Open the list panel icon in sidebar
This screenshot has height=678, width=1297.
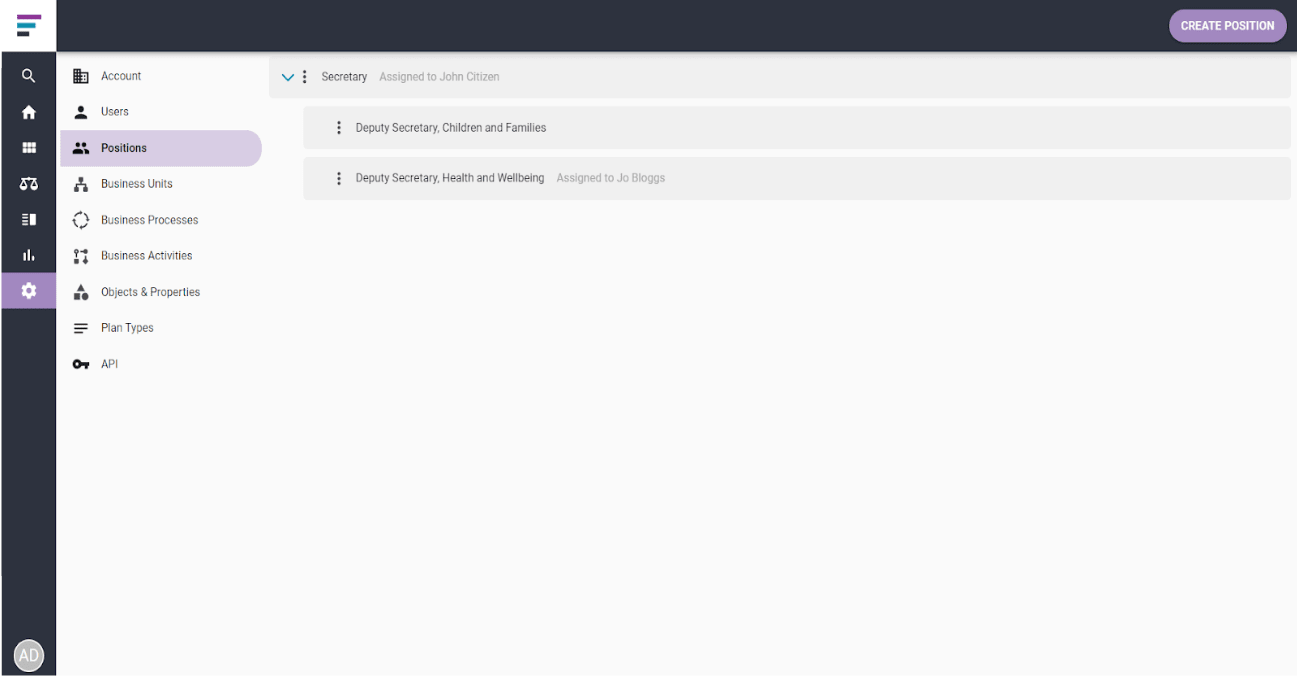coord(29,220)
